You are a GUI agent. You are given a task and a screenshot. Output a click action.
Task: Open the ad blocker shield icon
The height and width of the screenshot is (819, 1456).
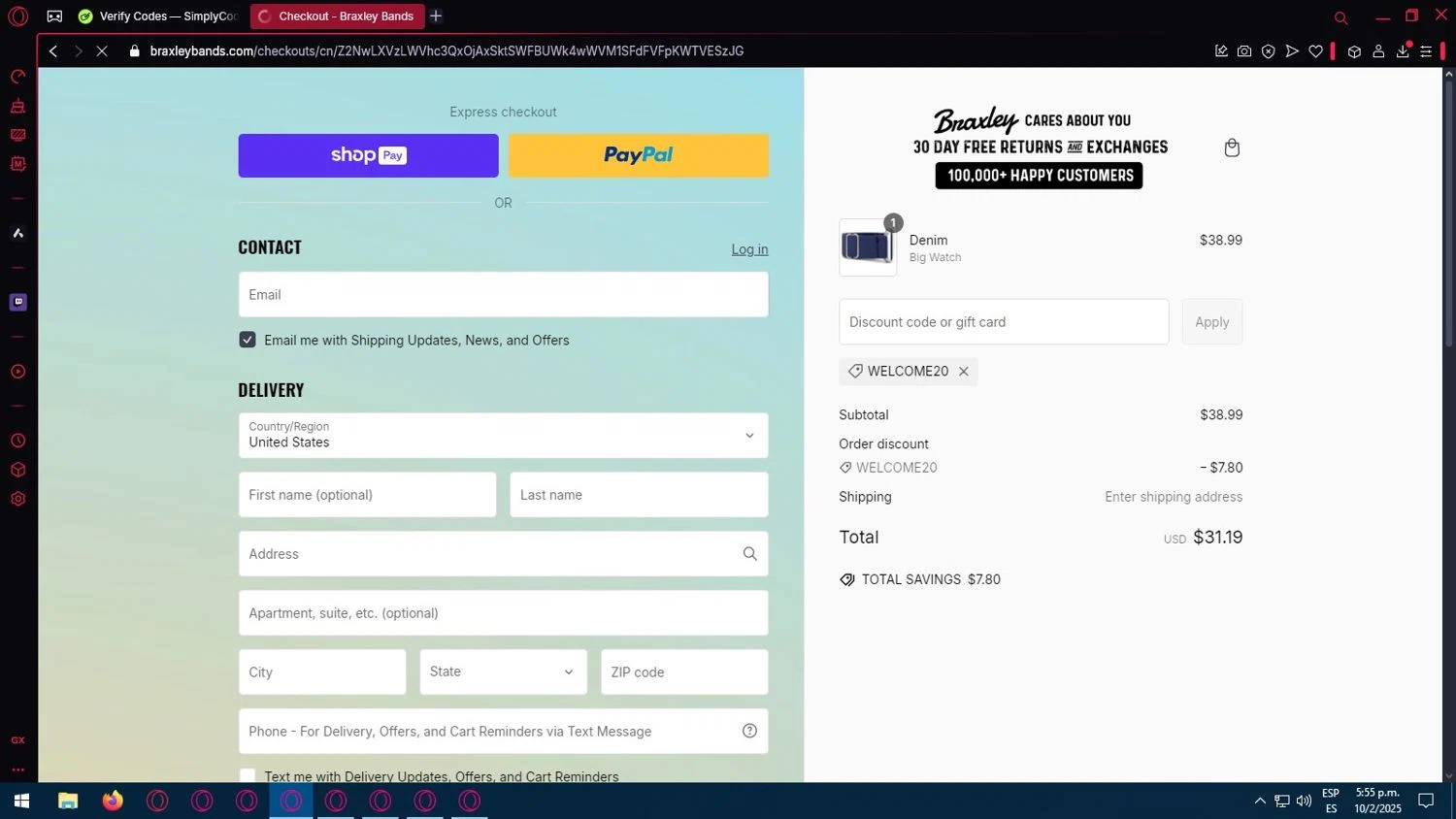(x=1268, y=51)
